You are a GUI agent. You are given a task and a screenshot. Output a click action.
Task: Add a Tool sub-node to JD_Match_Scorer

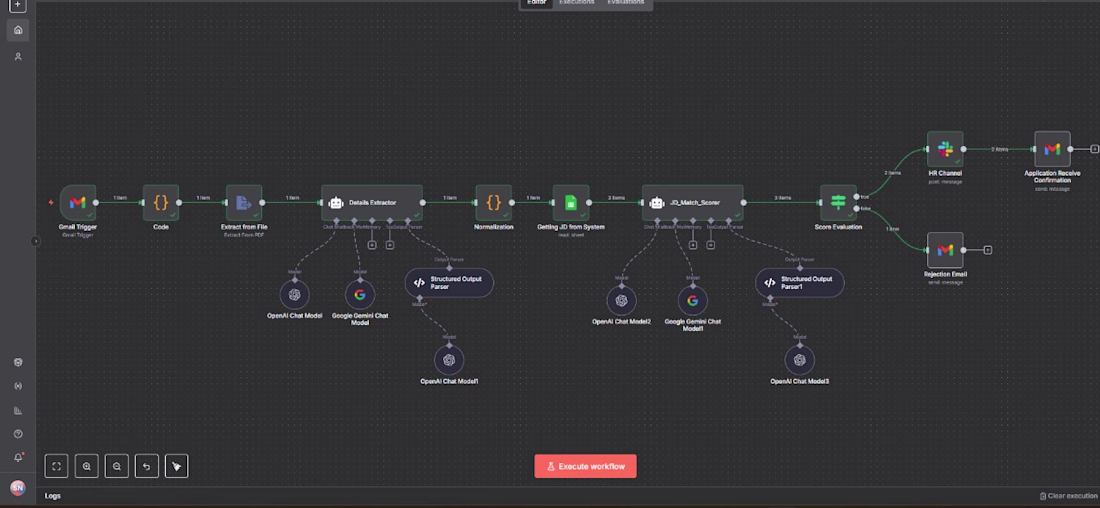click(x=711, y=245)
